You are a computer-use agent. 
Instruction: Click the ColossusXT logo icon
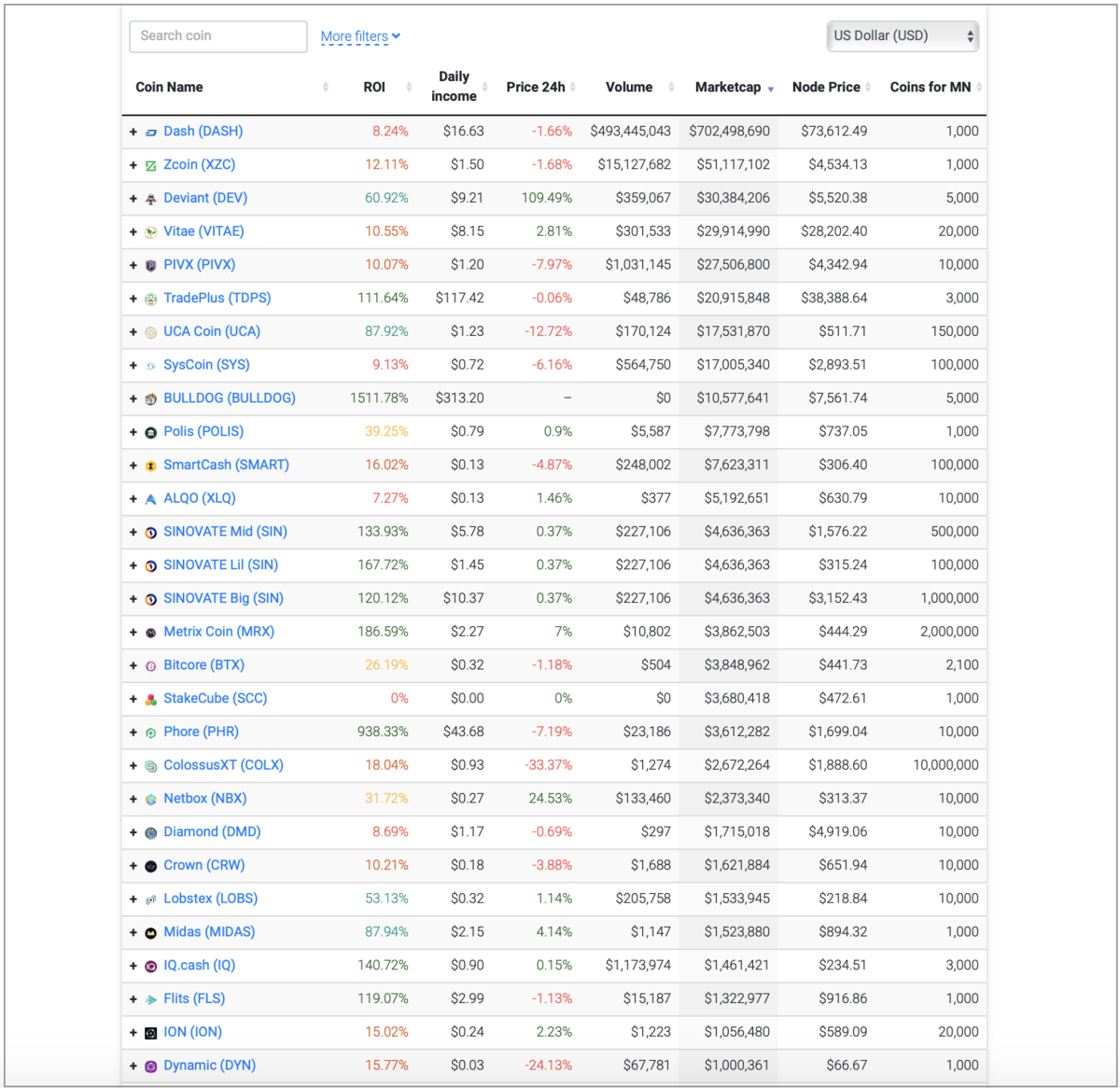(150, 766)
